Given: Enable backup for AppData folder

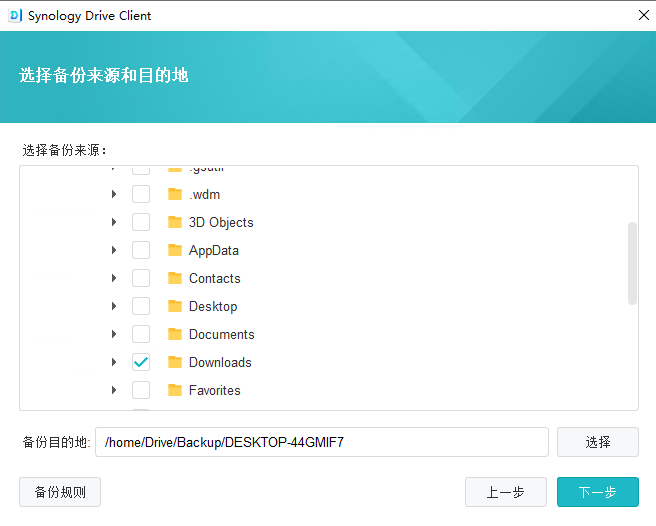Looking at the screenshot, I should [x=141, y=250].
